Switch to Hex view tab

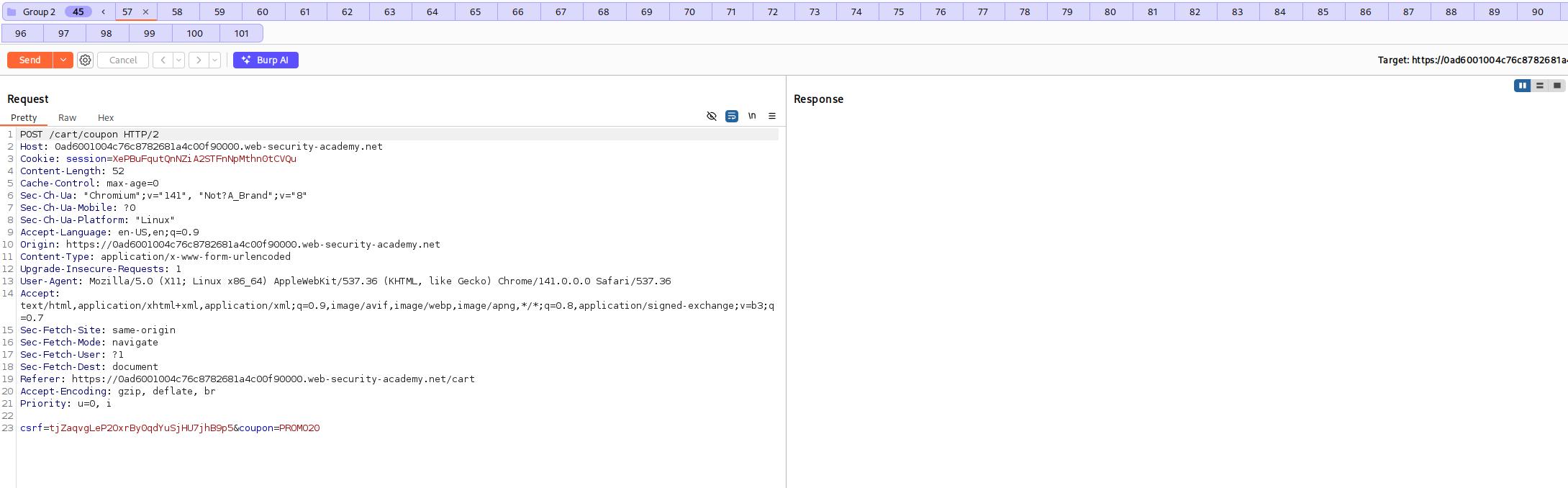click(x=106, y=118)
